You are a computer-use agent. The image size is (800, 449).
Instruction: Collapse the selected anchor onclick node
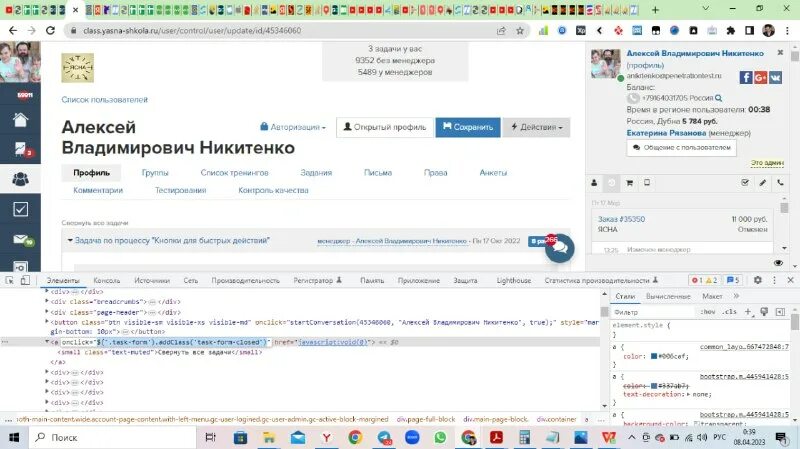(x=47, y=342)
